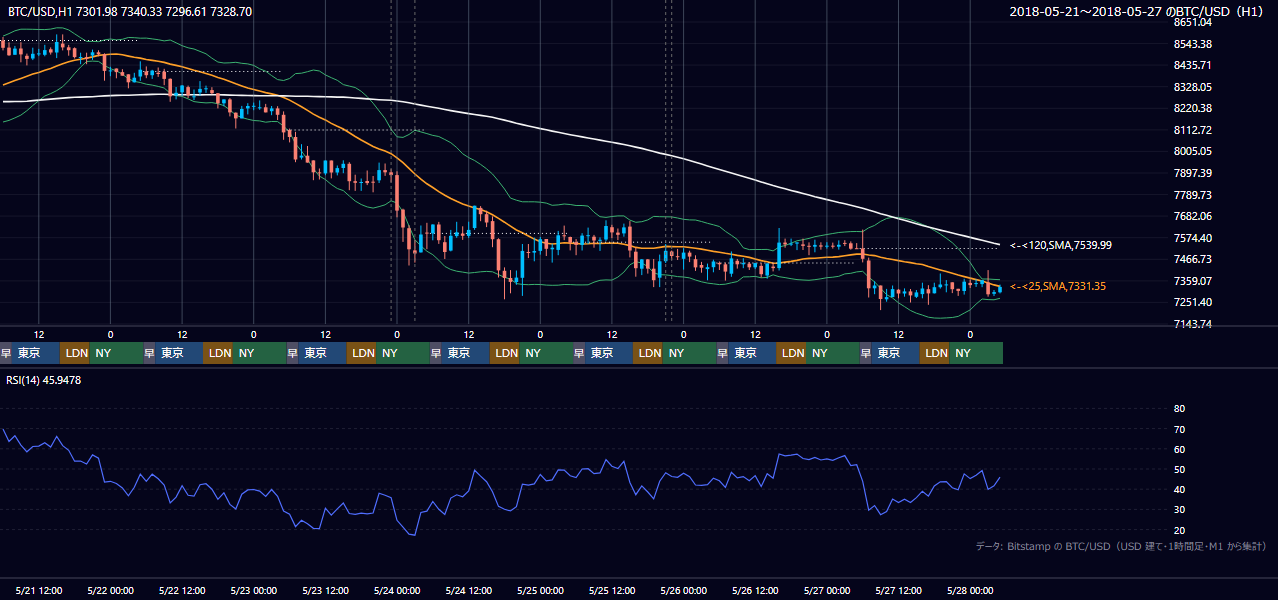Click RSI scale value 60
Image resolution: width=1278 pixels, height=600 pixels.
click(1179, 449)
